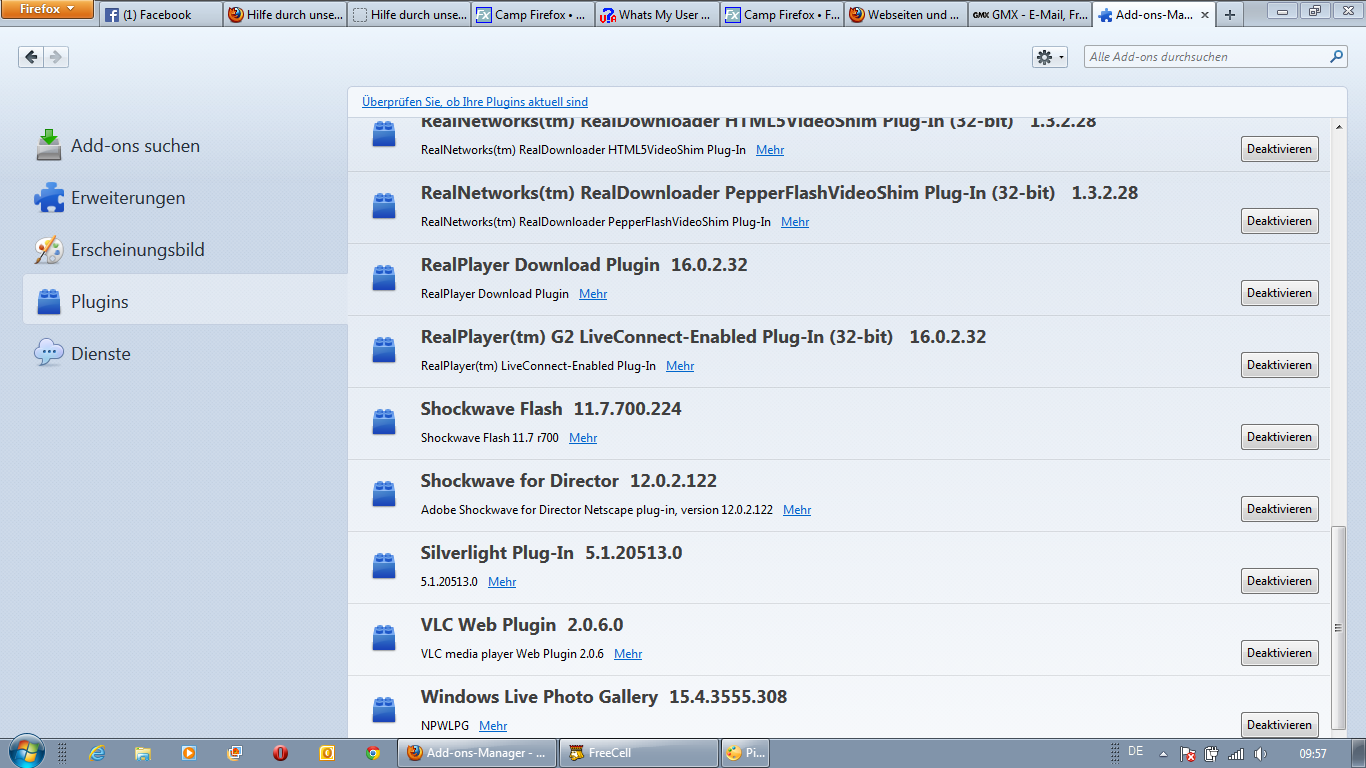Switch to the Facebook tab

point(158,15)
